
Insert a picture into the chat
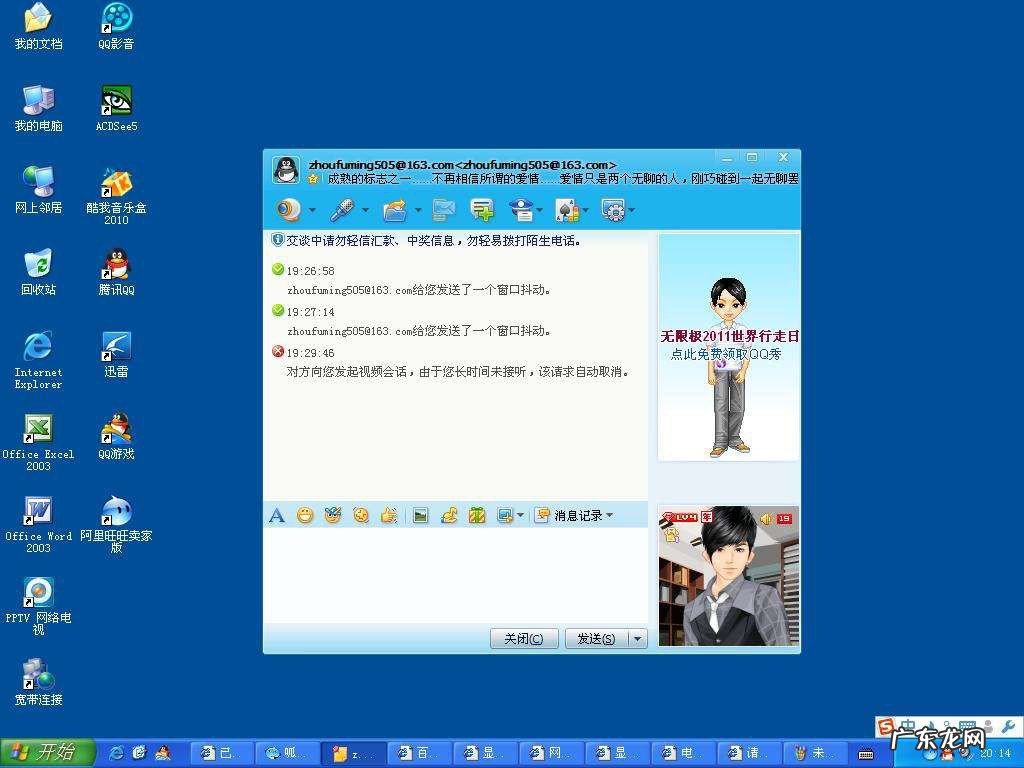pyautogui.click(x=420, y=515)
